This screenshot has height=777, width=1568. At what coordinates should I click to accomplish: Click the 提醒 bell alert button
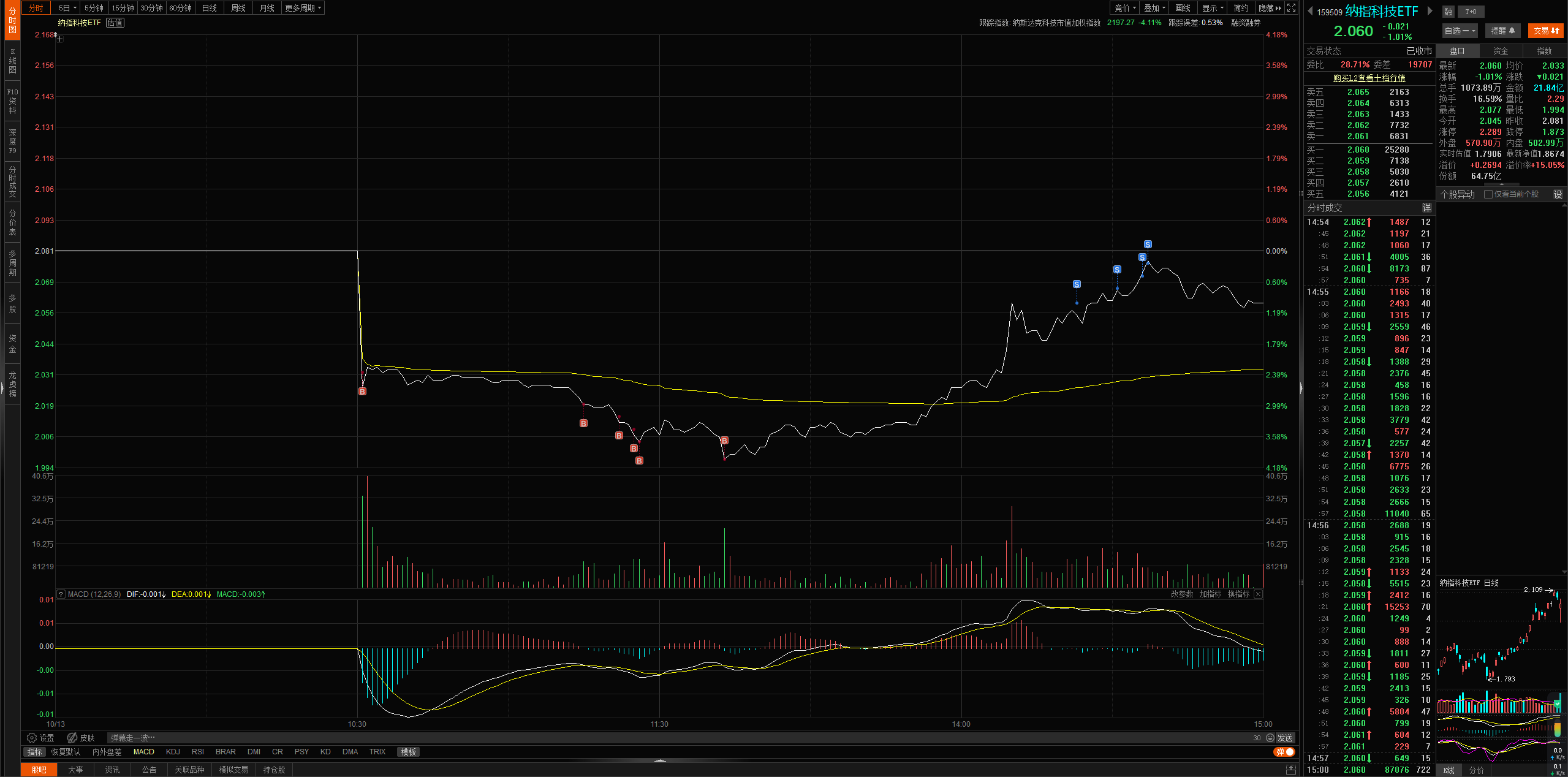(1502, 31)
